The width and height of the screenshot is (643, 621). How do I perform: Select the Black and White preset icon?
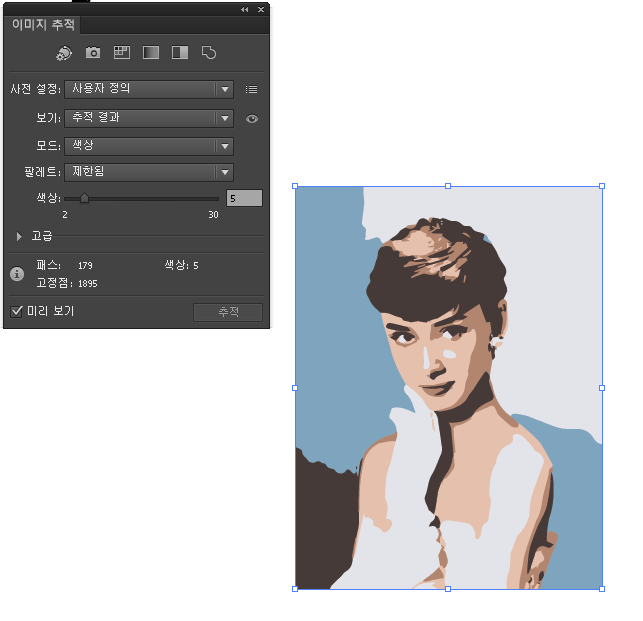pos(180,53)
